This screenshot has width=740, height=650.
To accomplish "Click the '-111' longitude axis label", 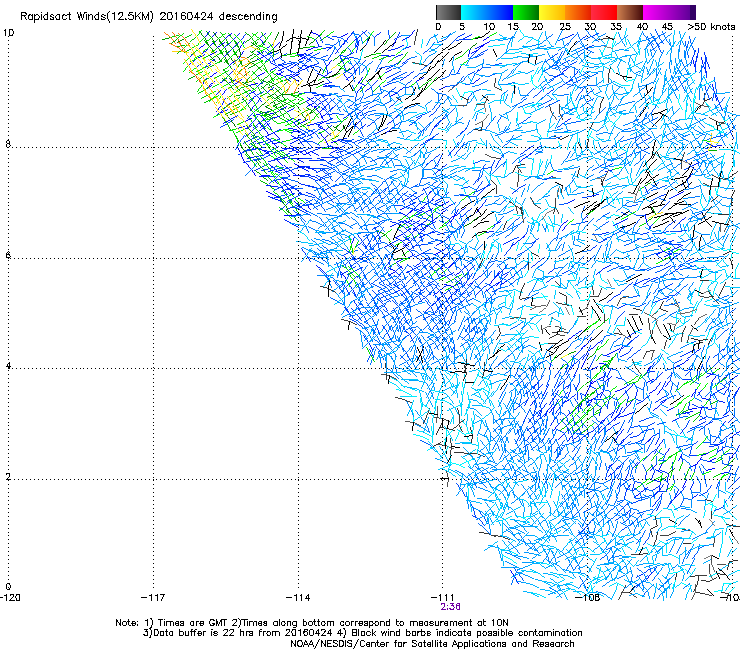I will tap(442, 598).
